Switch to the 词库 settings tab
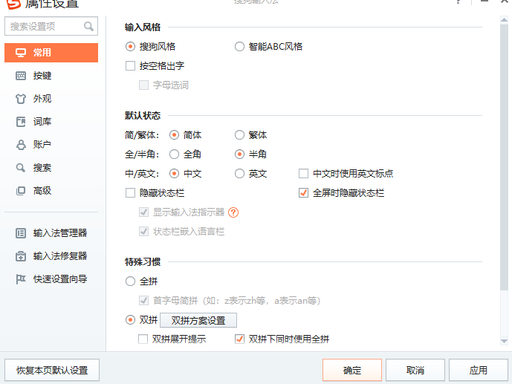Screen dimensions: 512x384 51,122
